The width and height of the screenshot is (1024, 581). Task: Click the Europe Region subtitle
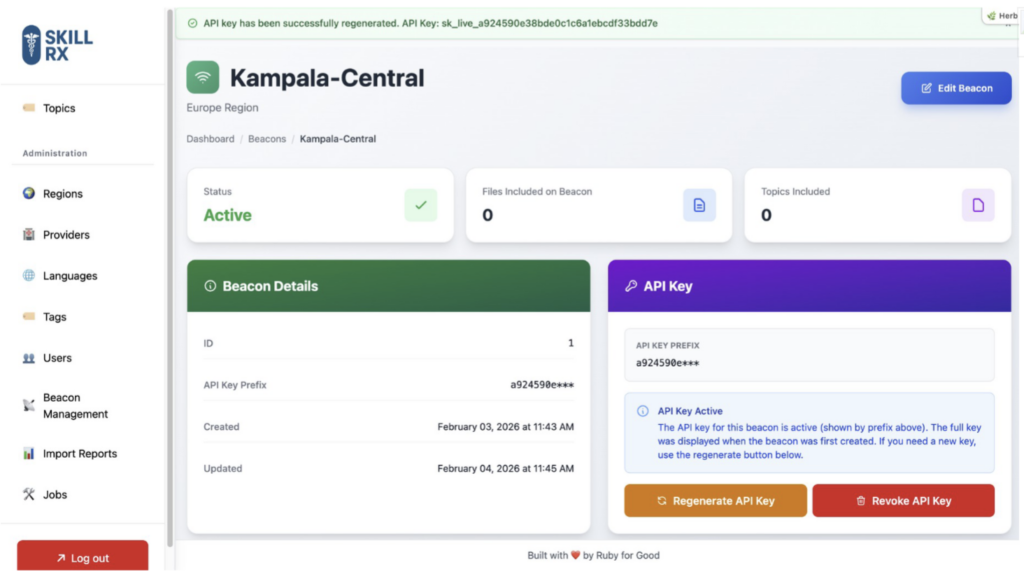pyautogui.click(x=222, y=108)
